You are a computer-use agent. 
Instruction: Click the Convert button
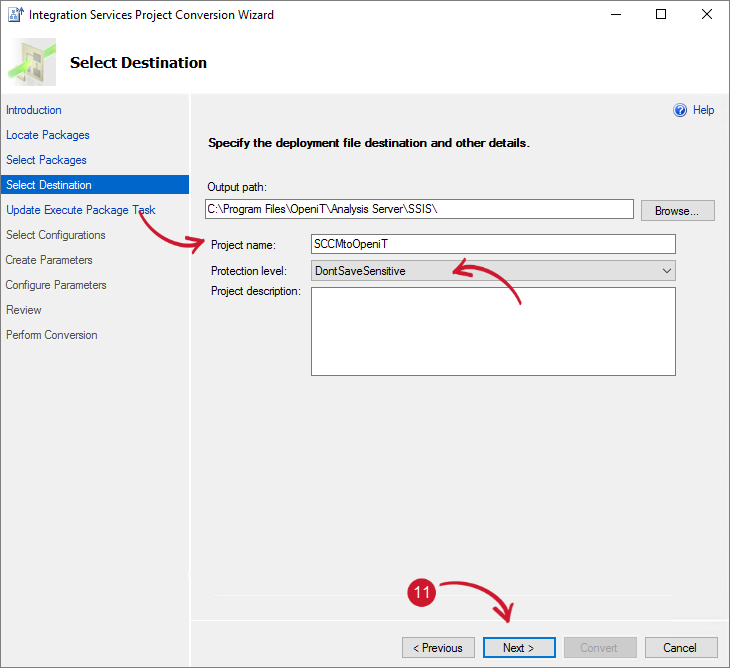tap(600, 648)
